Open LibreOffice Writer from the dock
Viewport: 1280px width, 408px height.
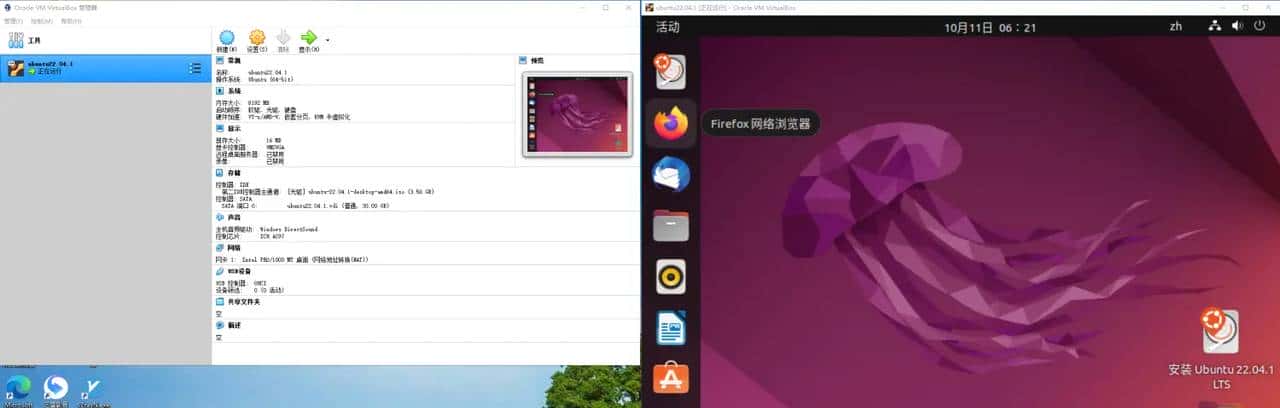(671, 328)
